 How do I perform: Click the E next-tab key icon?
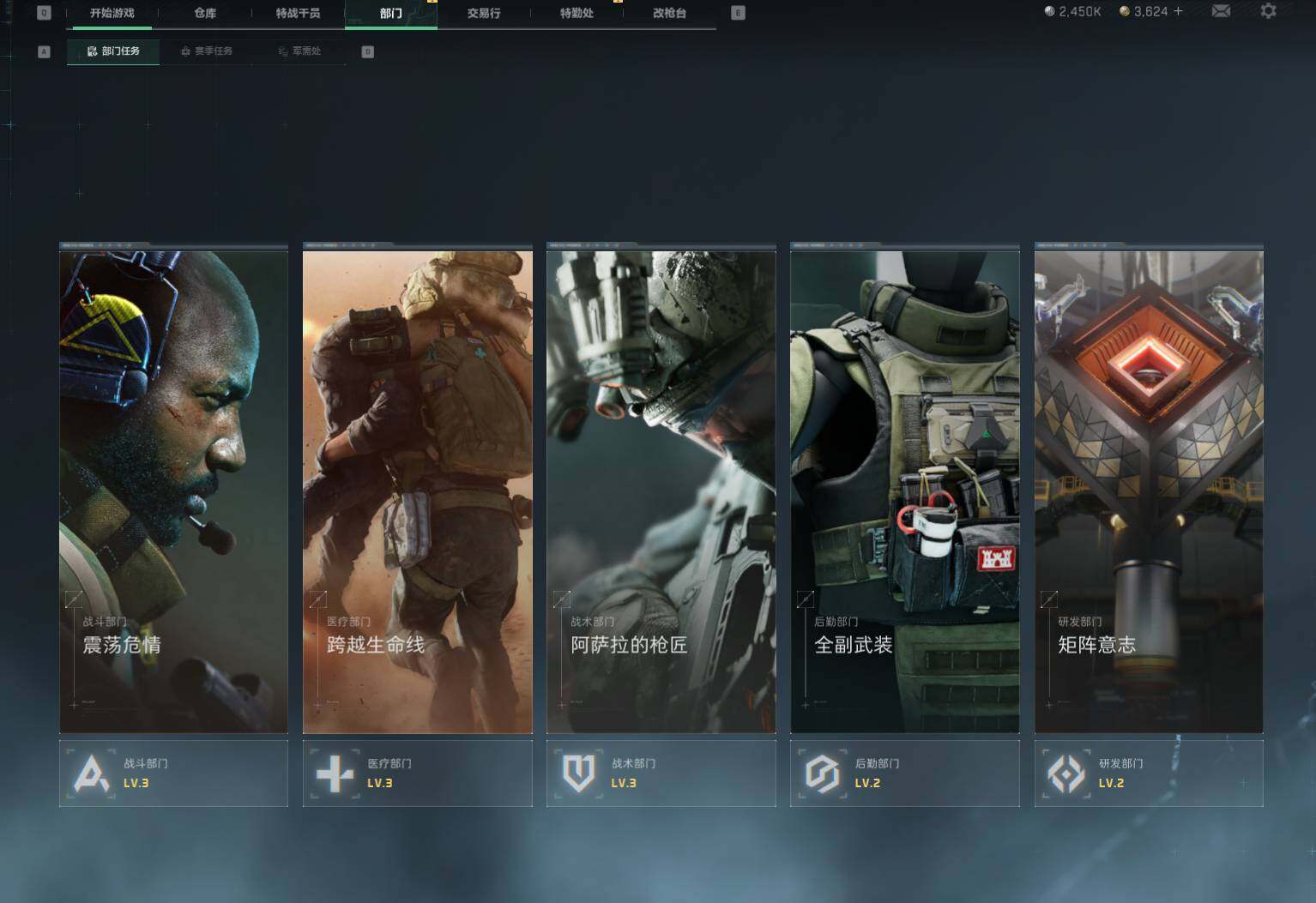tap(738, 13)
